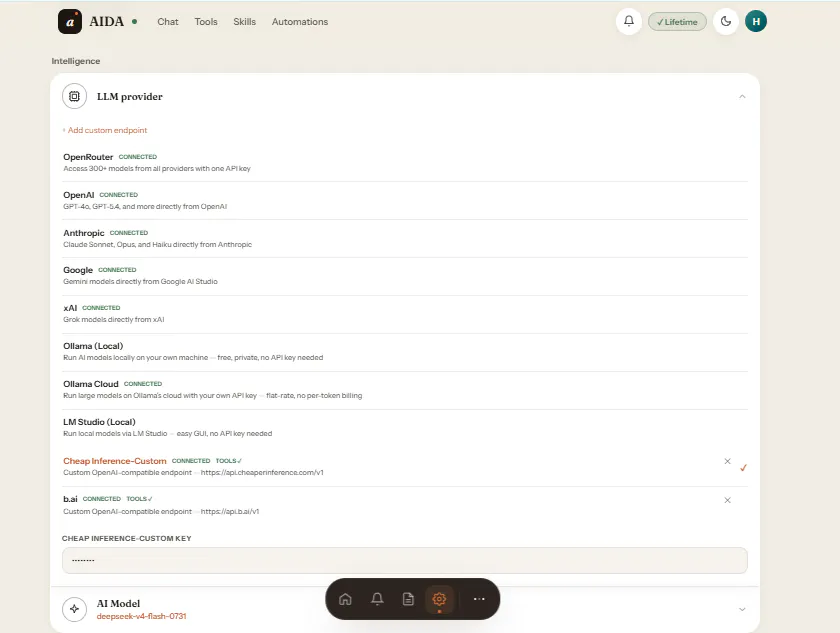The height and width of the screenshot is (633, 840).
Task: Switch to the Skills tab
Action: pos(244,22)
